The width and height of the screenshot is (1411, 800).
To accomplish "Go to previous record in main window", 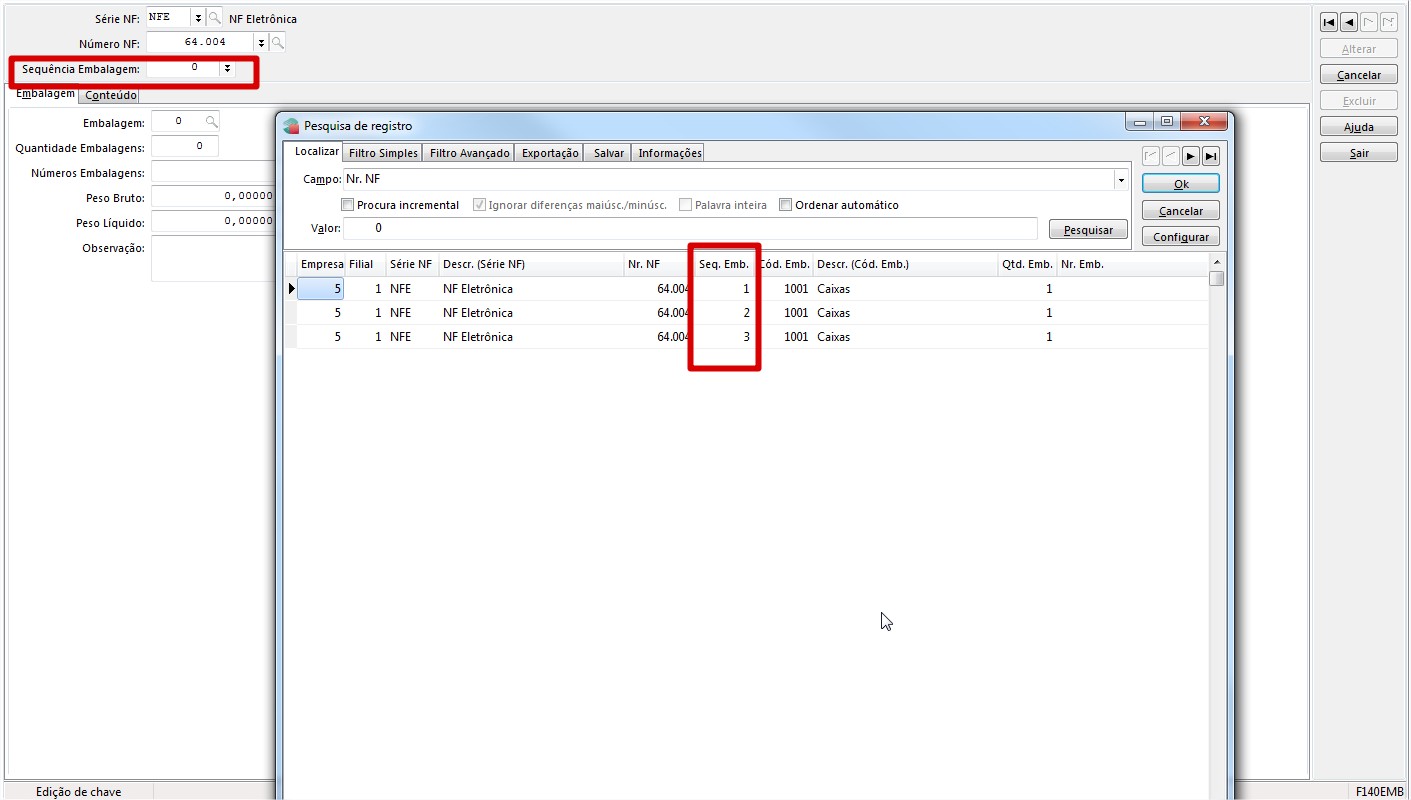I will coord(1348,22).
